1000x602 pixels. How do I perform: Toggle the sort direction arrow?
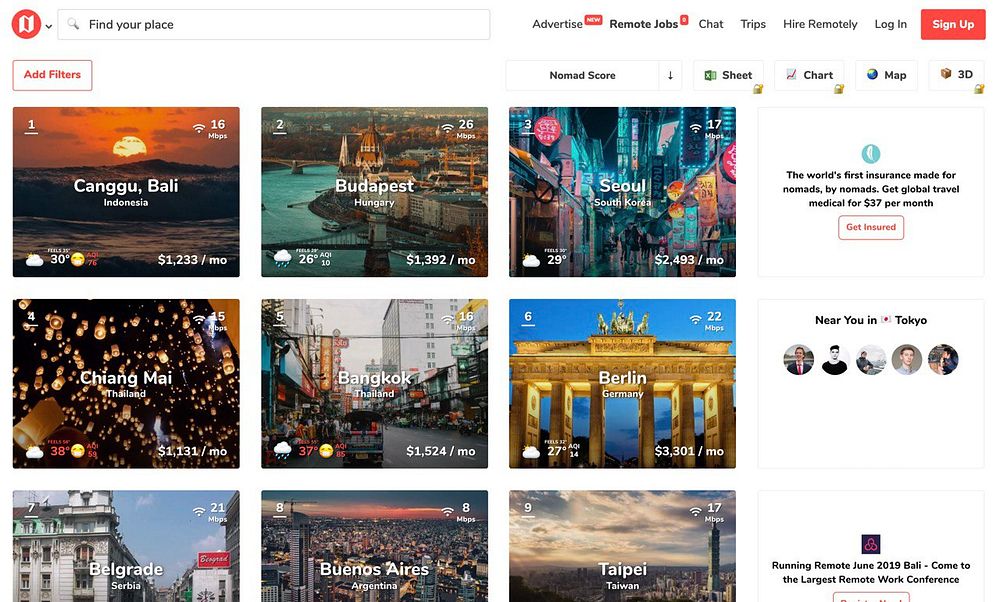point(670,75)
